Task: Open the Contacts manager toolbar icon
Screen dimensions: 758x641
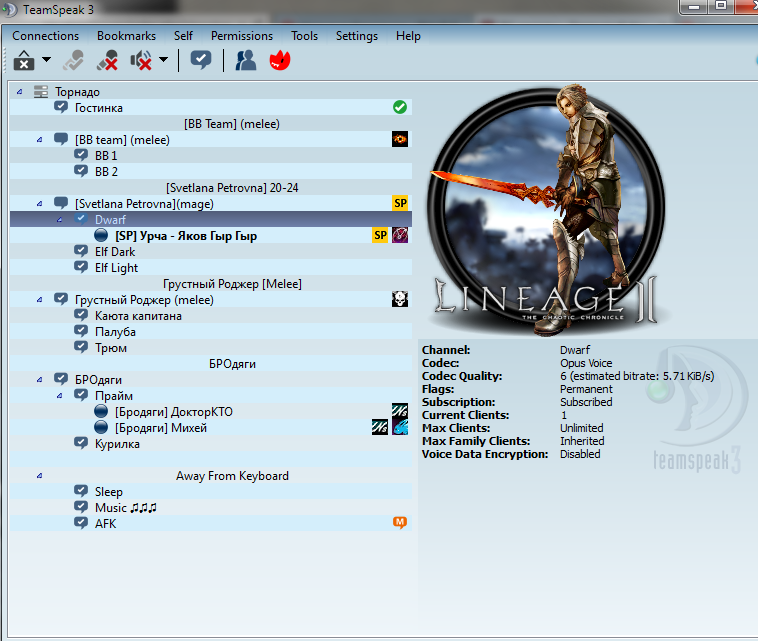Action: tap(245, 61)
